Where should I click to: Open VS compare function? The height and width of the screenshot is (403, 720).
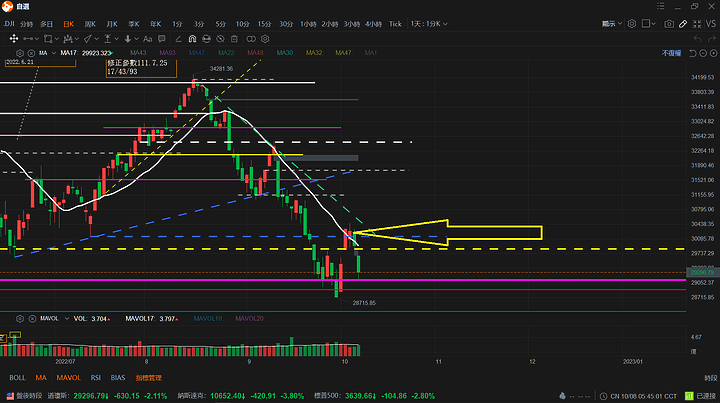711,23
